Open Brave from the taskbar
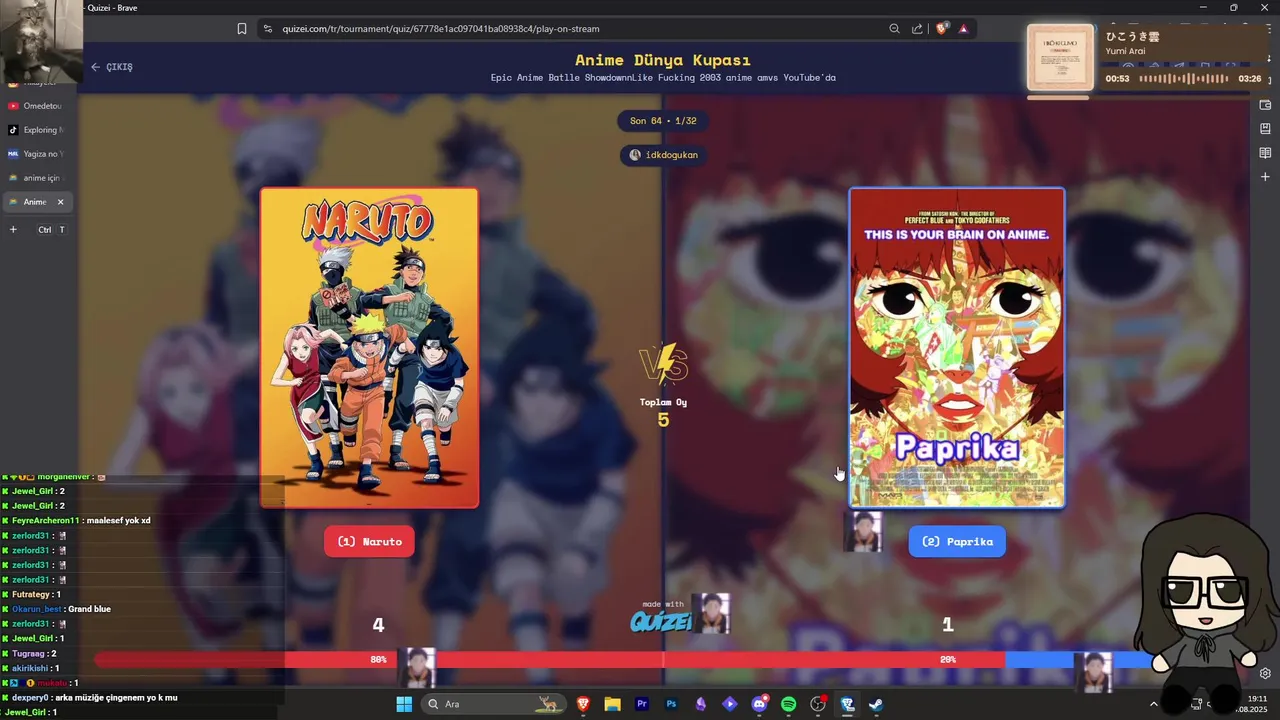The width and height of the screenshot is (1280, 720). [x=583, y=704]
